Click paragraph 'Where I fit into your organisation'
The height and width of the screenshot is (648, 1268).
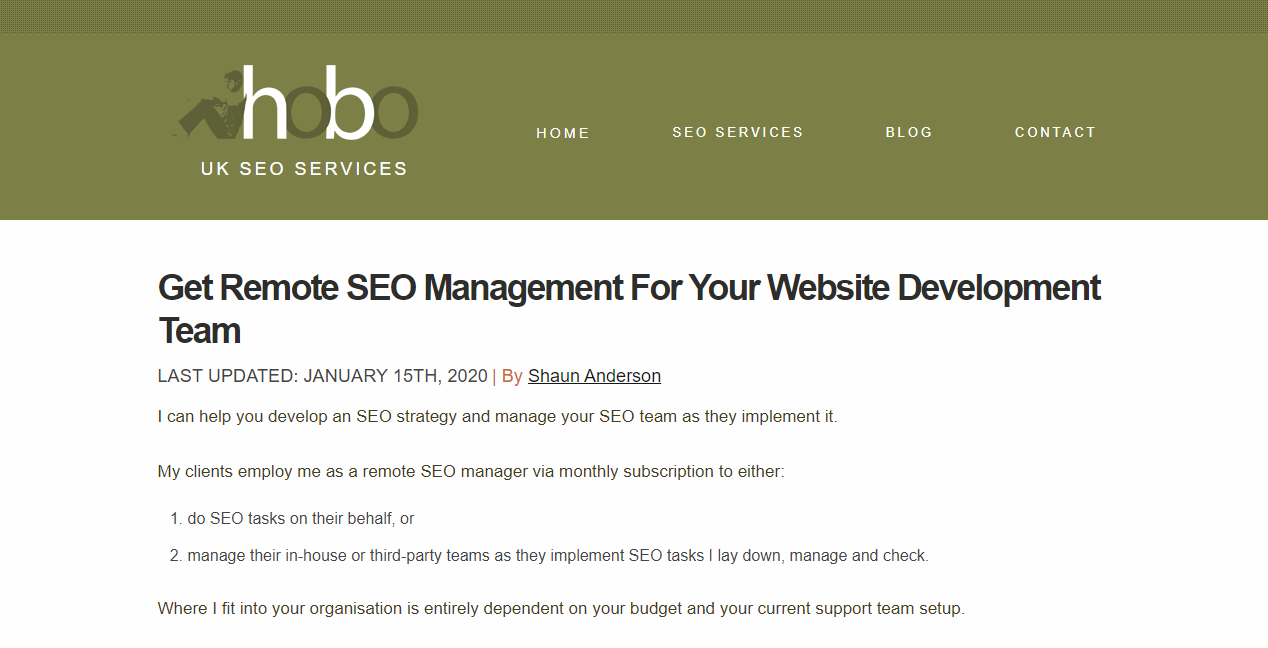(561, 609)
